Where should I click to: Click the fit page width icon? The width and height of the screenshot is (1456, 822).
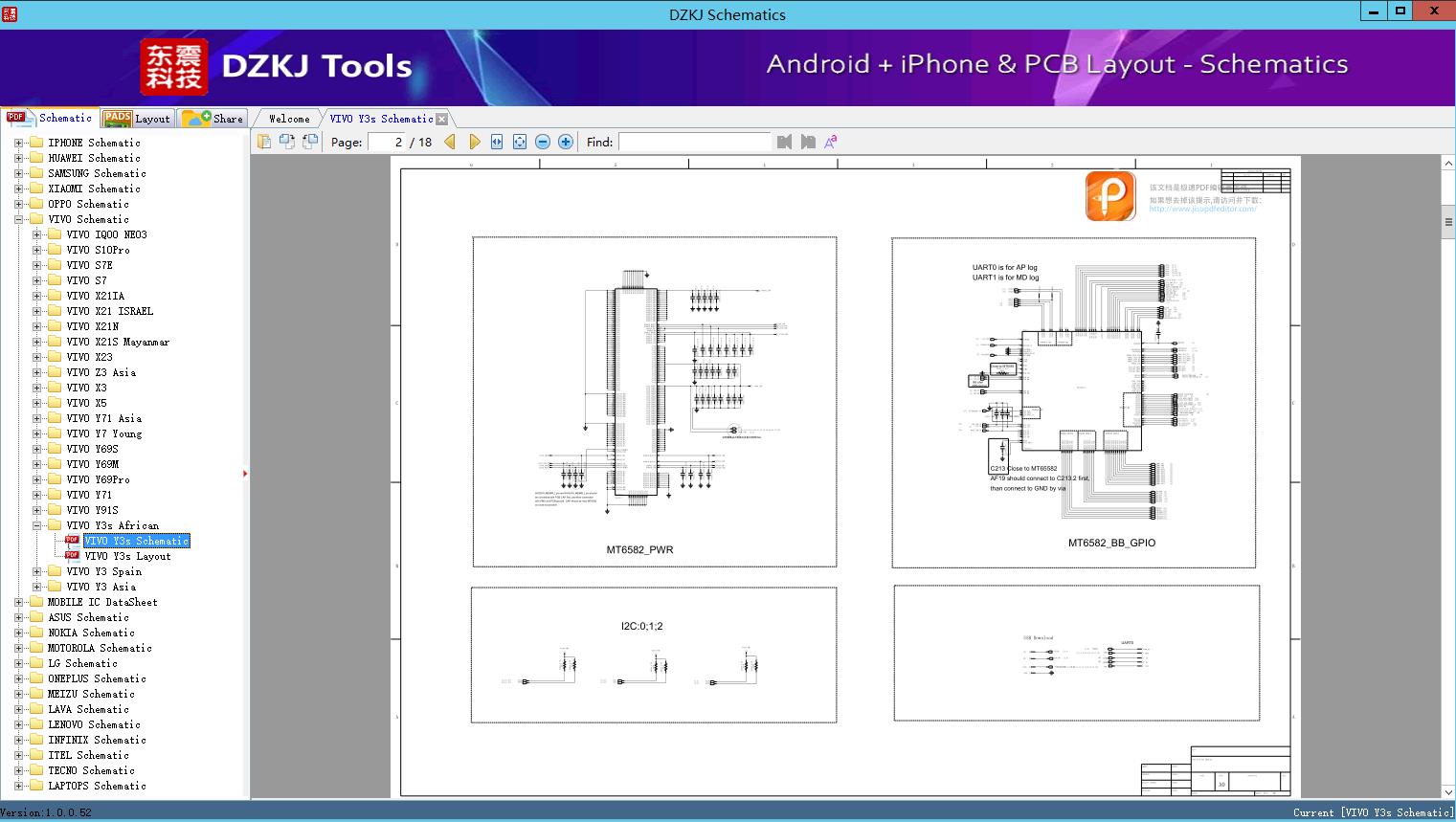496,141
